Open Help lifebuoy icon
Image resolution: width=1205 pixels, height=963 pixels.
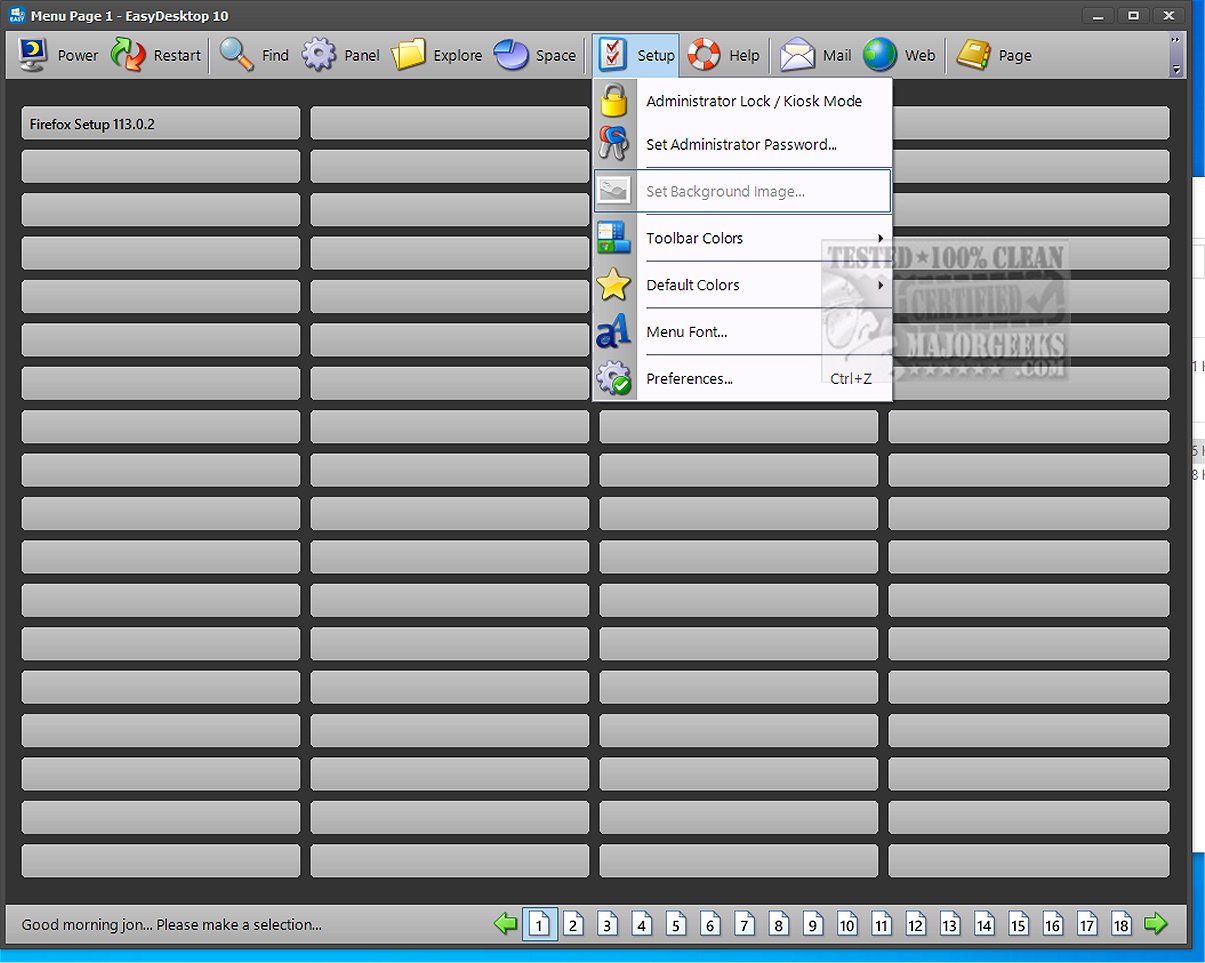click(x=704, y=55)
